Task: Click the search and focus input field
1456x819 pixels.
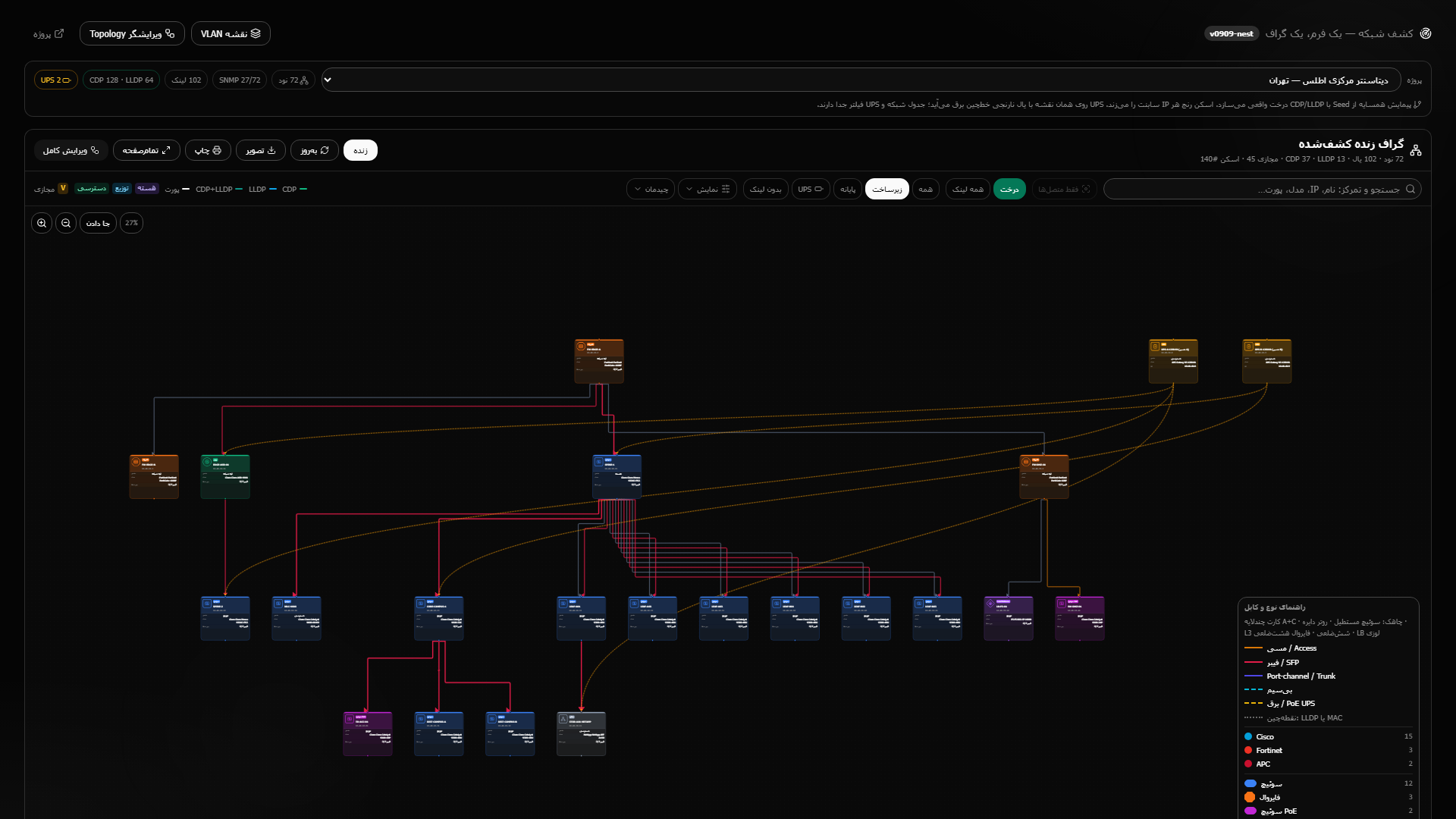Action: [1263, 189]
